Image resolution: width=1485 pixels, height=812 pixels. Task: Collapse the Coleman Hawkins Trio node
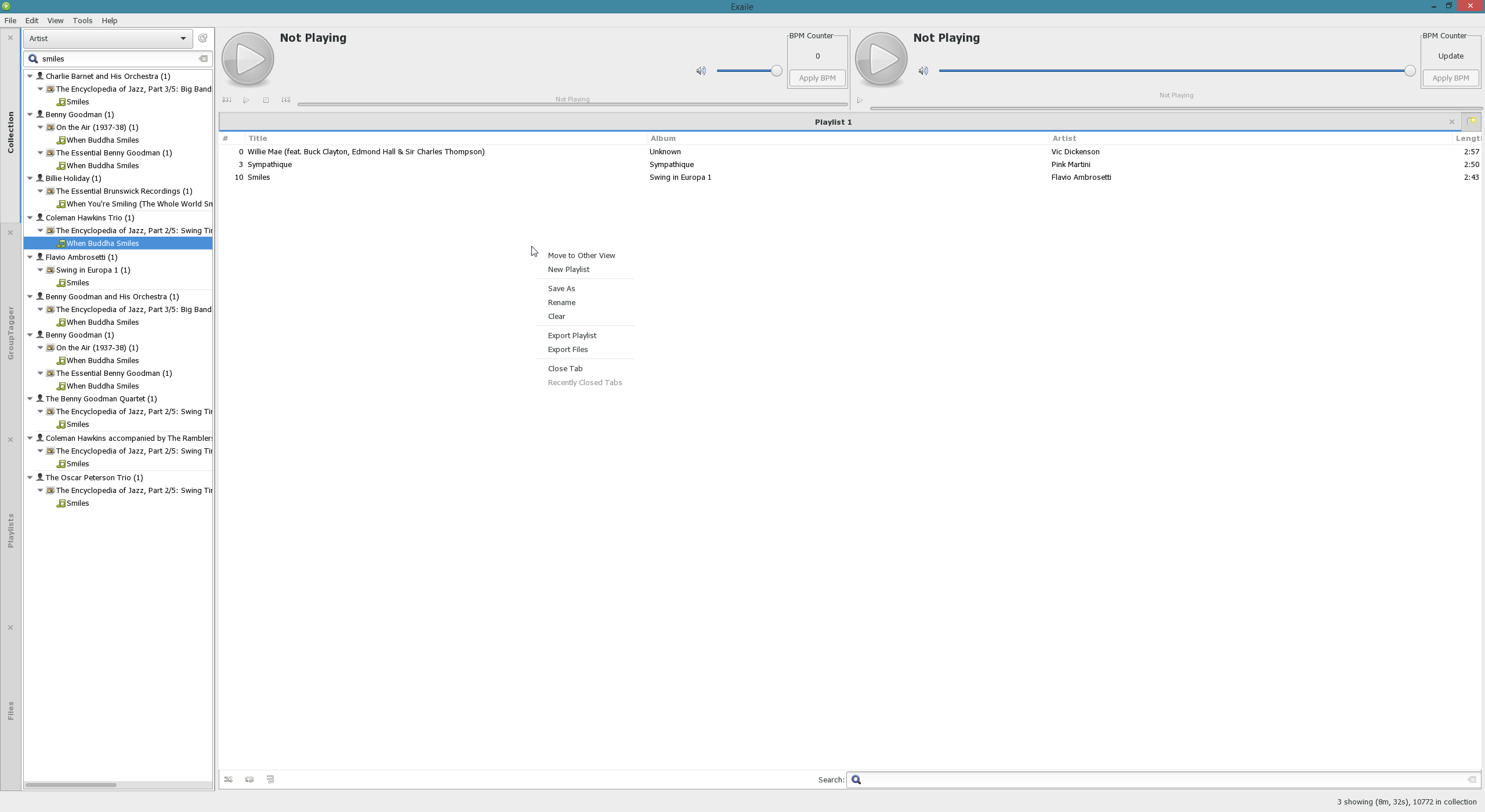click(30, 217)
